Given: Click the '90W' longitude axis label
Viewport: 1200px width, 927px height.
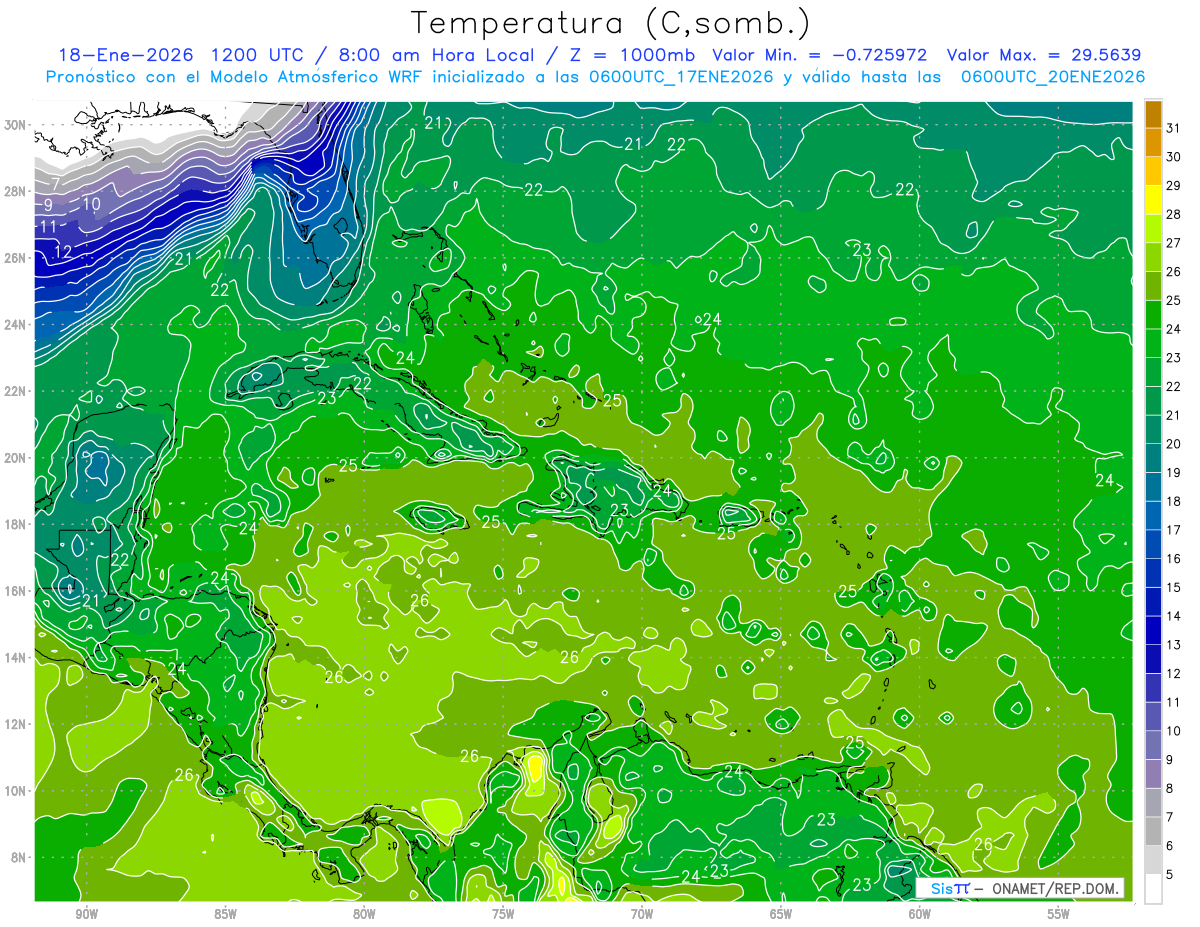Looking at the screenshot, I should 86,914.
